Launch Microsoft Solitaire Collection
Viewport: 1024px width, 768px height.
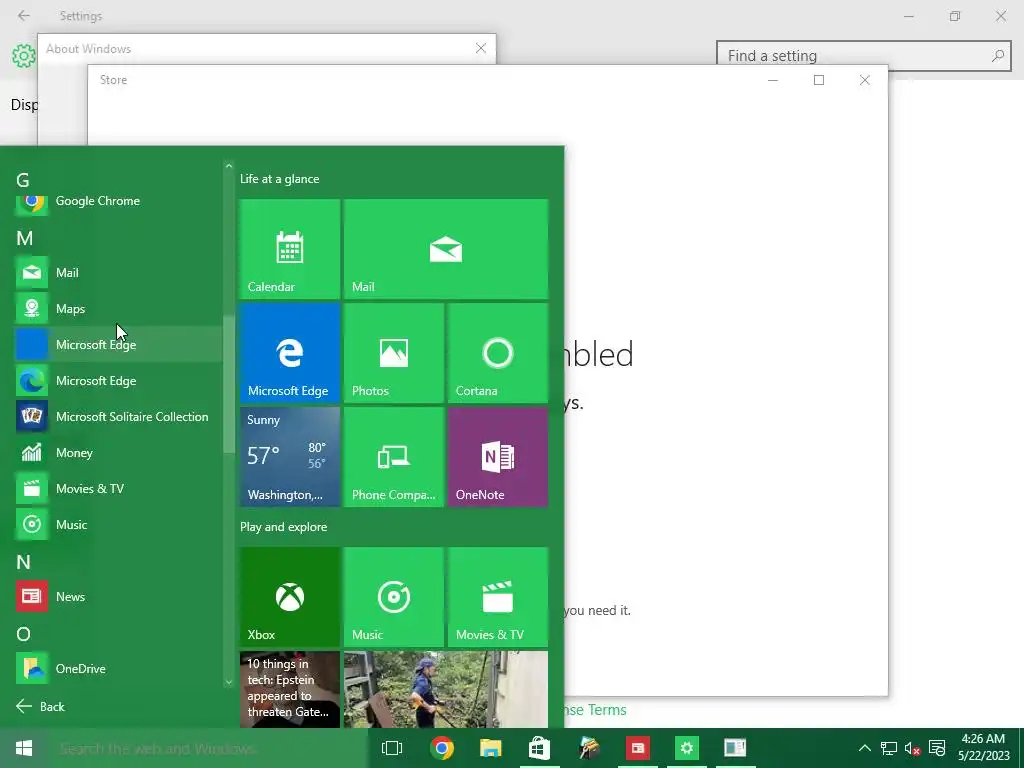[118, 417]
